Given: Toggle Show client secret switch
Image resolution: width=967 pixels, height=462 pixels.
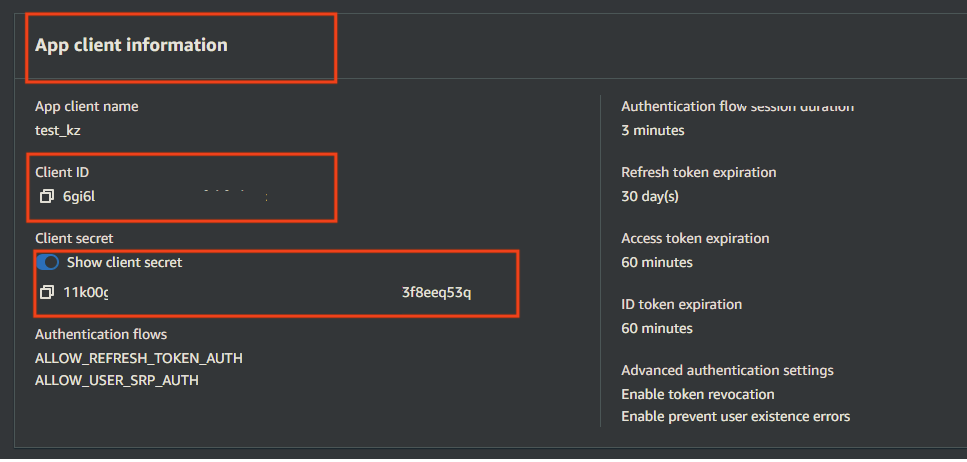Looking at the screenshot, I should [x=47, y=262].
